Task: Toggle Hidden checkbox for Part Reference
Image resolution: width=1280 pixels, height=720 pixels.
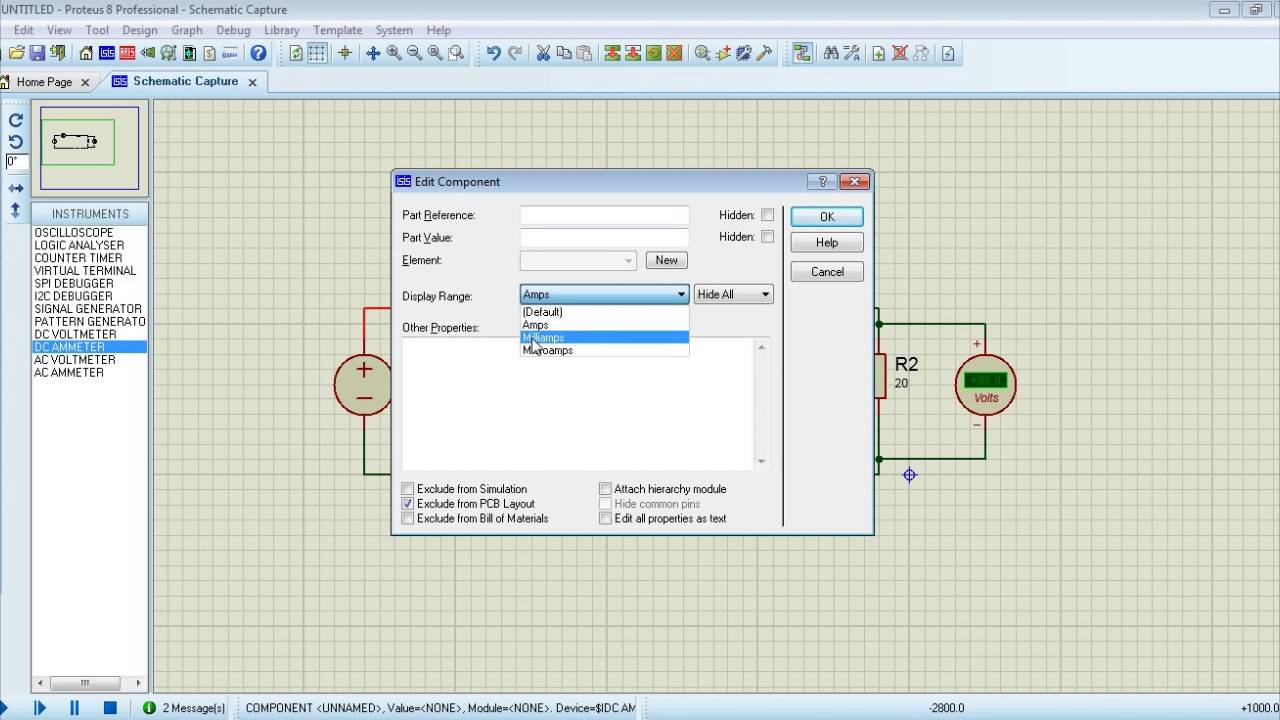Action: coord(767,215)
